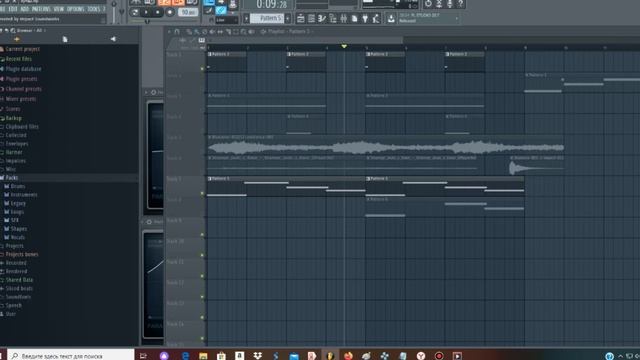Expand the Plugin database folder

pyautogui.click(x=23, y=69)
